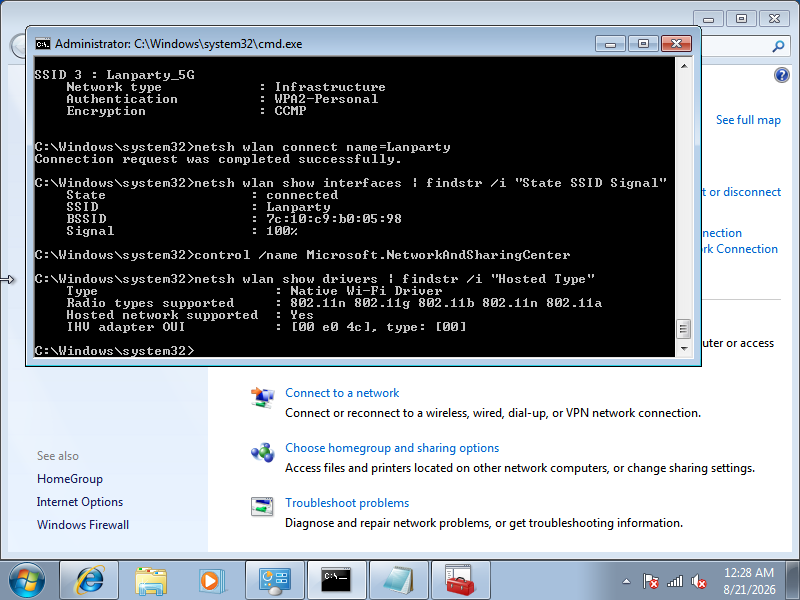Click Authentication WPA2-Personal line
Image resolution: width=800 pixels, height=600 pixels.
coord(222,99)
